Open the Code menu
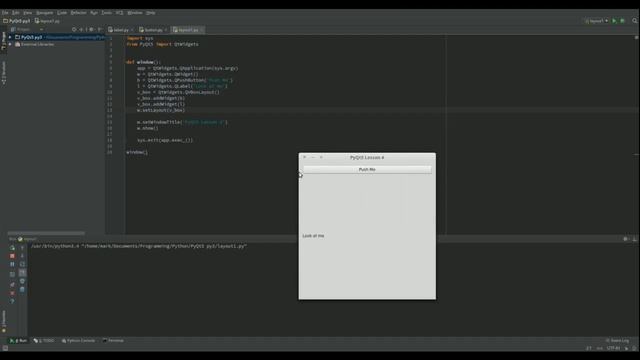Screen dimensions: 640x360 tap(62, 13)
